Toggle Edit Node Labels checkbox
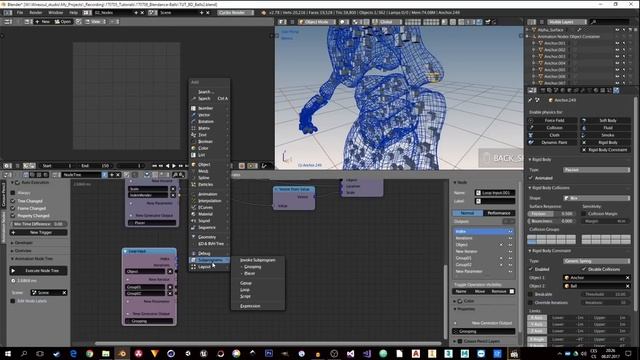The image size is (640, 360). (x=13, y=301)
